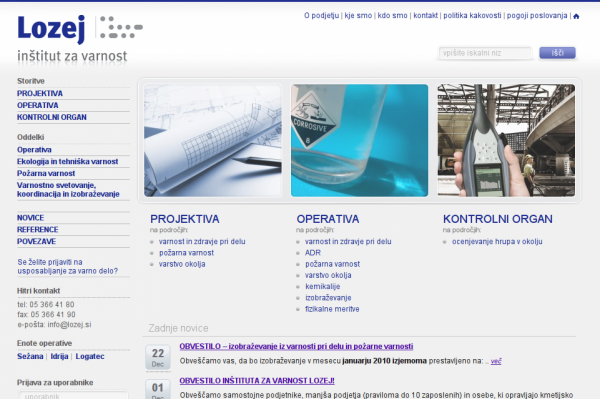Open REFERENCE in the sidebar
The image size is (600, 399).
pos(38,230)
